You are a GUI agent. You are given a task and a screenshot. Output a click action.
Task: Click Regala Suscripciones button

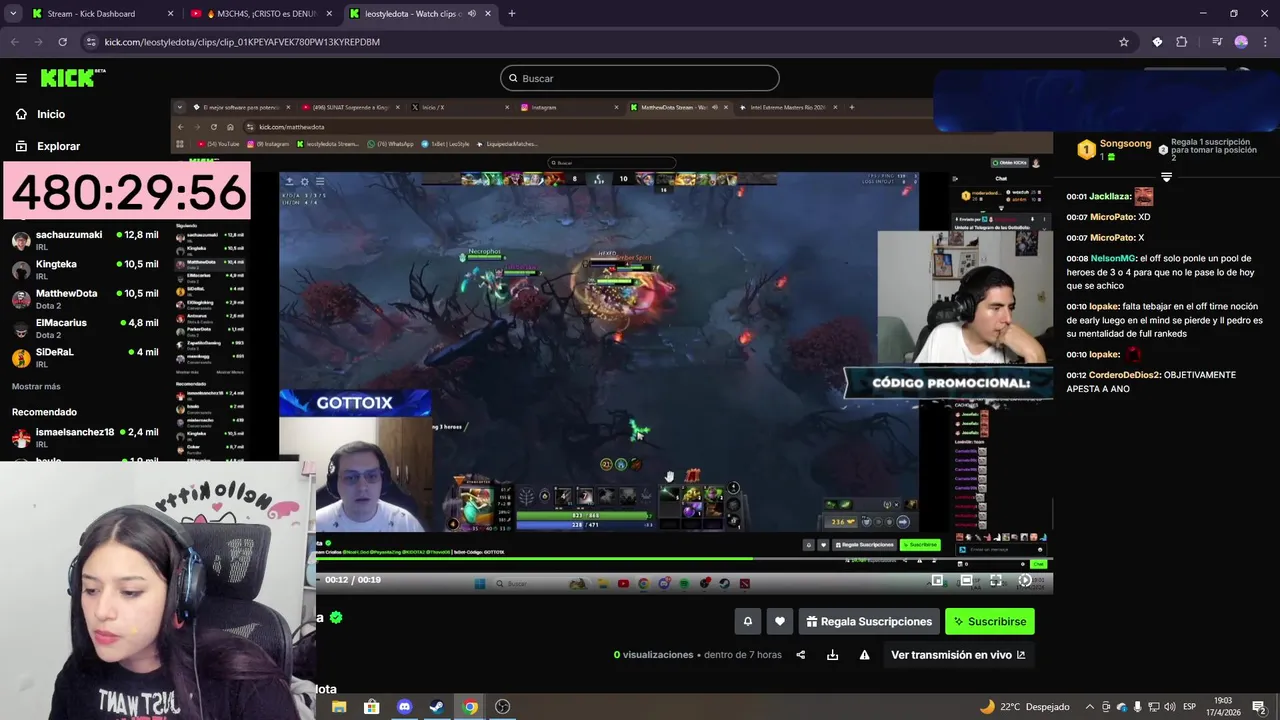(868, 621)
